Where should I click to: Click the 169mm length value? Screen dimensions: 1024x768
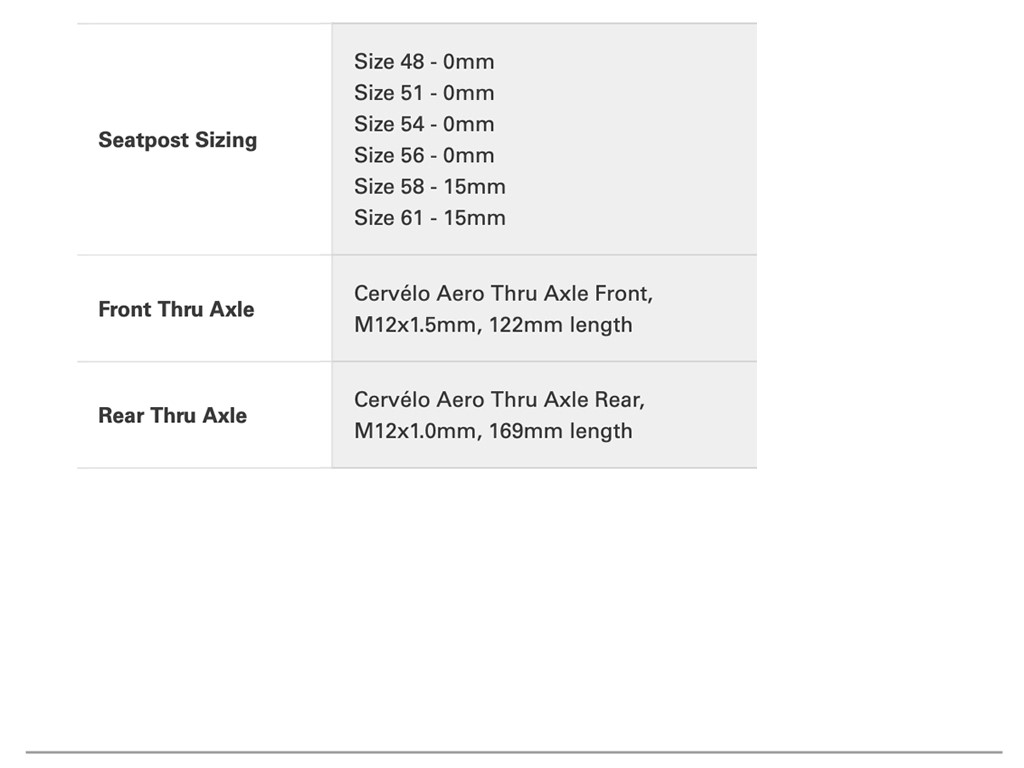click(561, 431)
